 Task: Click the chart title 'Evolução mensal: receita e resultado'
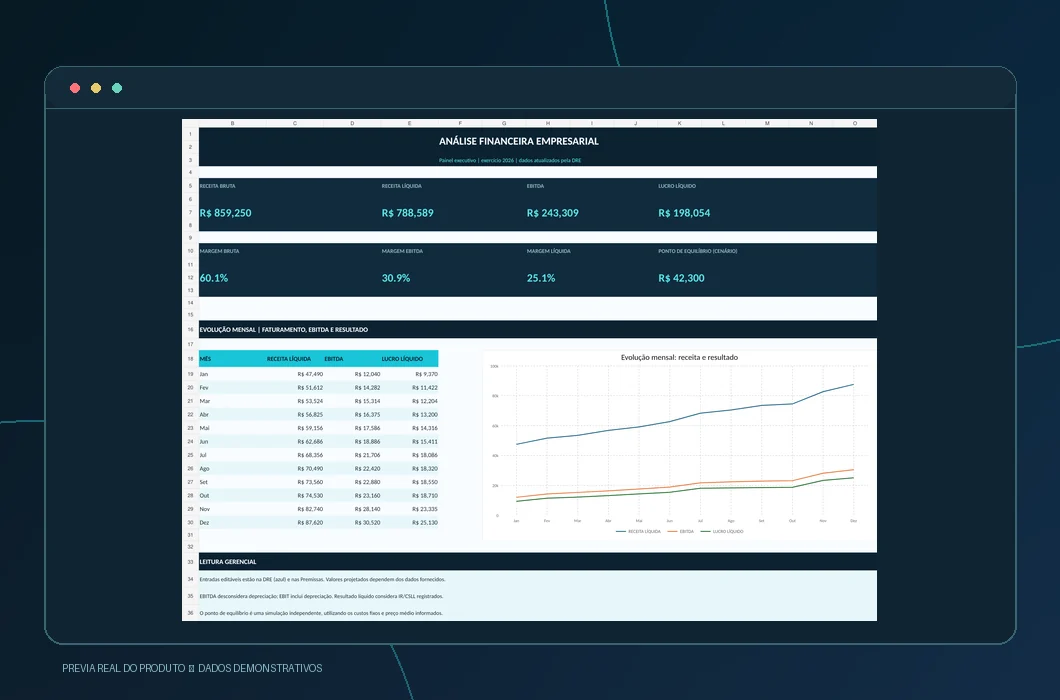coord(679,357)
